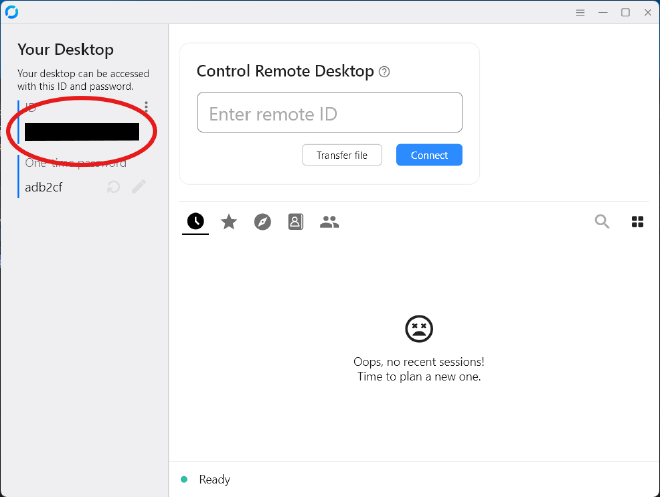Image resolution: width=660 pixels, height=497 pixels.
Task: Maximize the RustDesk window
Action: coord(625,12)
